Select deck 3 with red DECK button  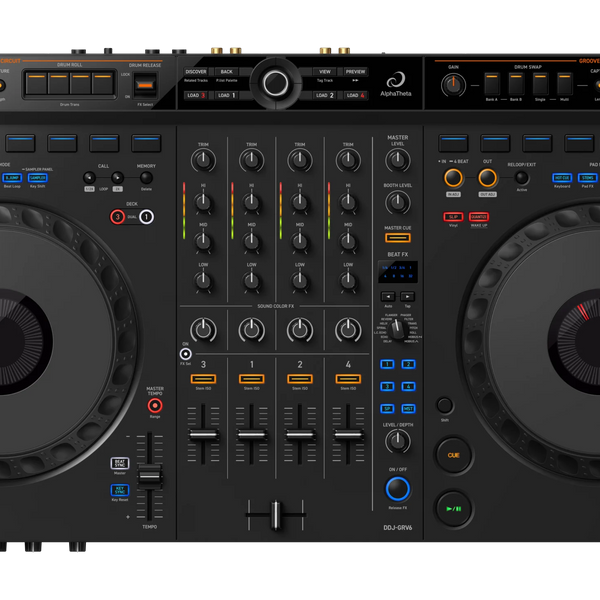tap(117, 217)
